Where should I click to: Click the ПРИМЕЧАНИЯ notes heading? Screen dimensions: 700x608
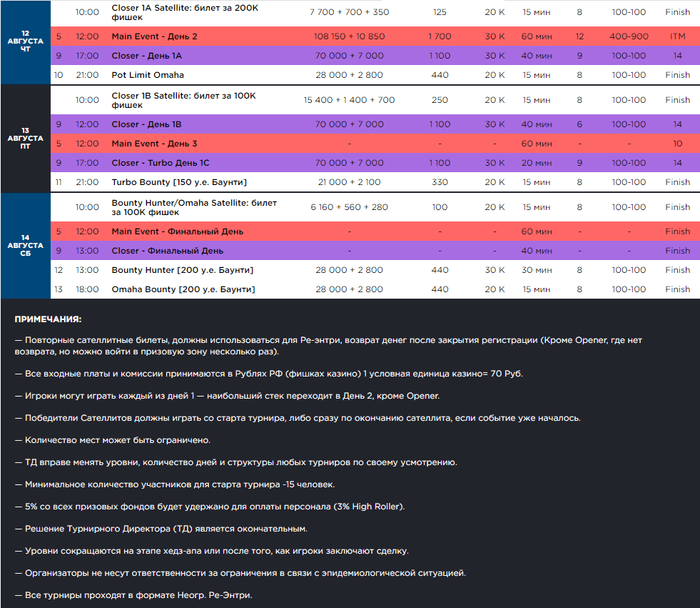pyautogui.click(x=49, y=319)
